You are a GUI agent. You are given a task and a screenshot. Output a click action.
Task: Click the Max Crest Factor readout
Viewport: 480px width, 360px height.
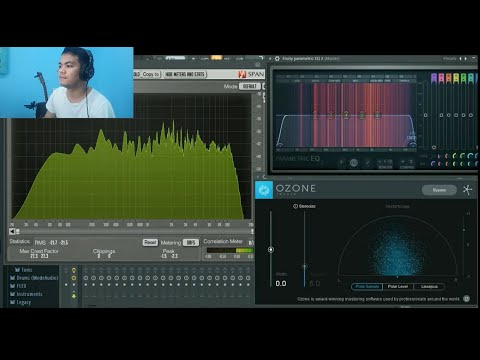(39, 253)
